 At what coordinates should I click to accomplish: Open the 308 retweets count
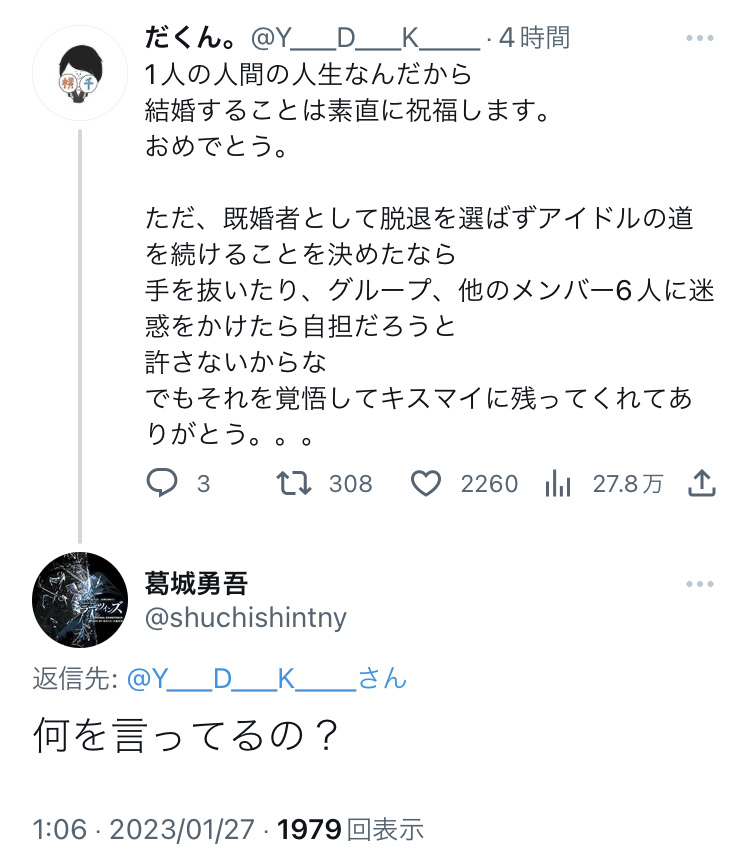pos(350,484)
